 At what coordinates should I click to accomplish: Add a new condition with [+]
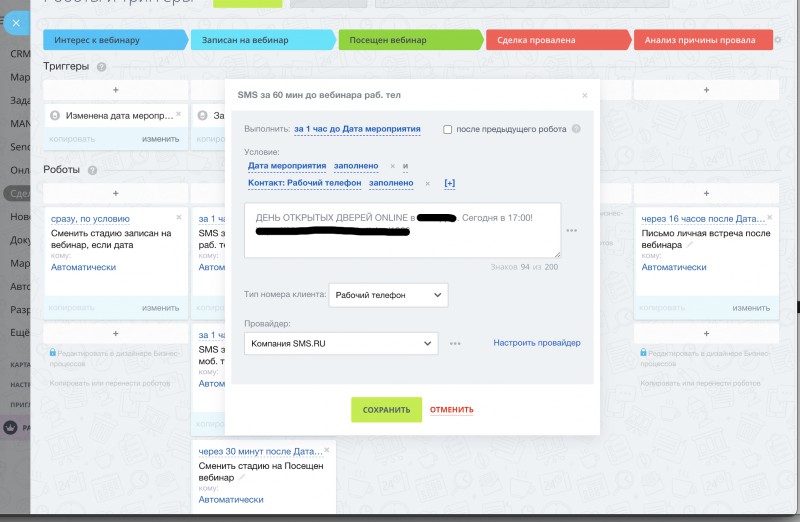(449, 183)
